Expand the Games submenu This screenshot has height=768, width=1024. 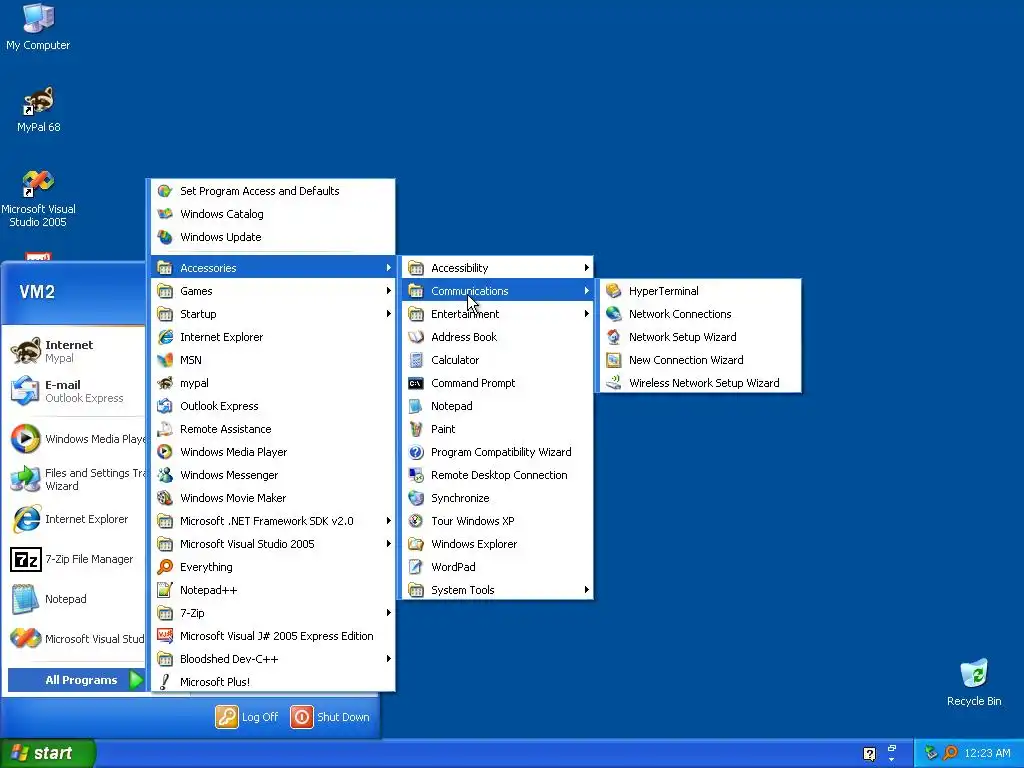[x=273, y=291]
